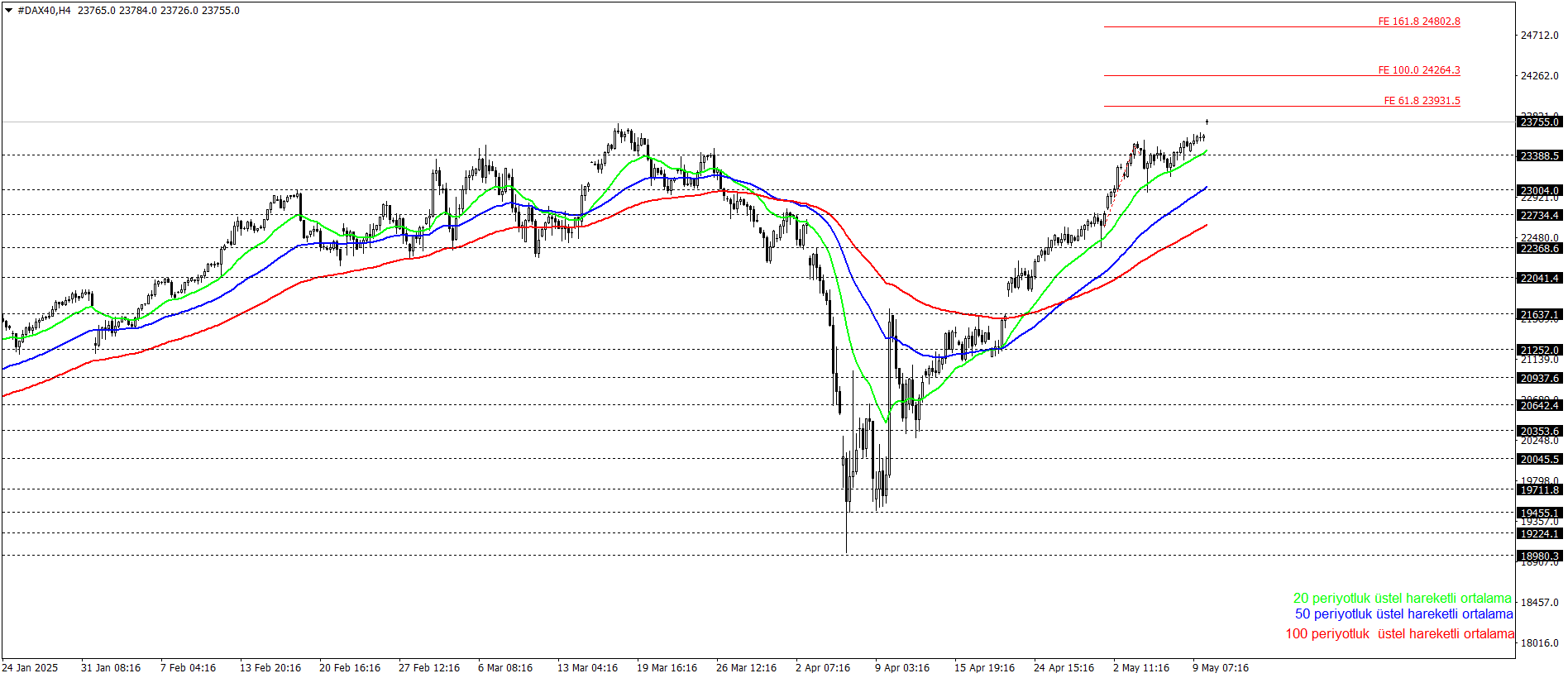The image size is (1568, 678).
Task: Click the 15 Apr 19:16 time axis label
Action: (984, 668)
